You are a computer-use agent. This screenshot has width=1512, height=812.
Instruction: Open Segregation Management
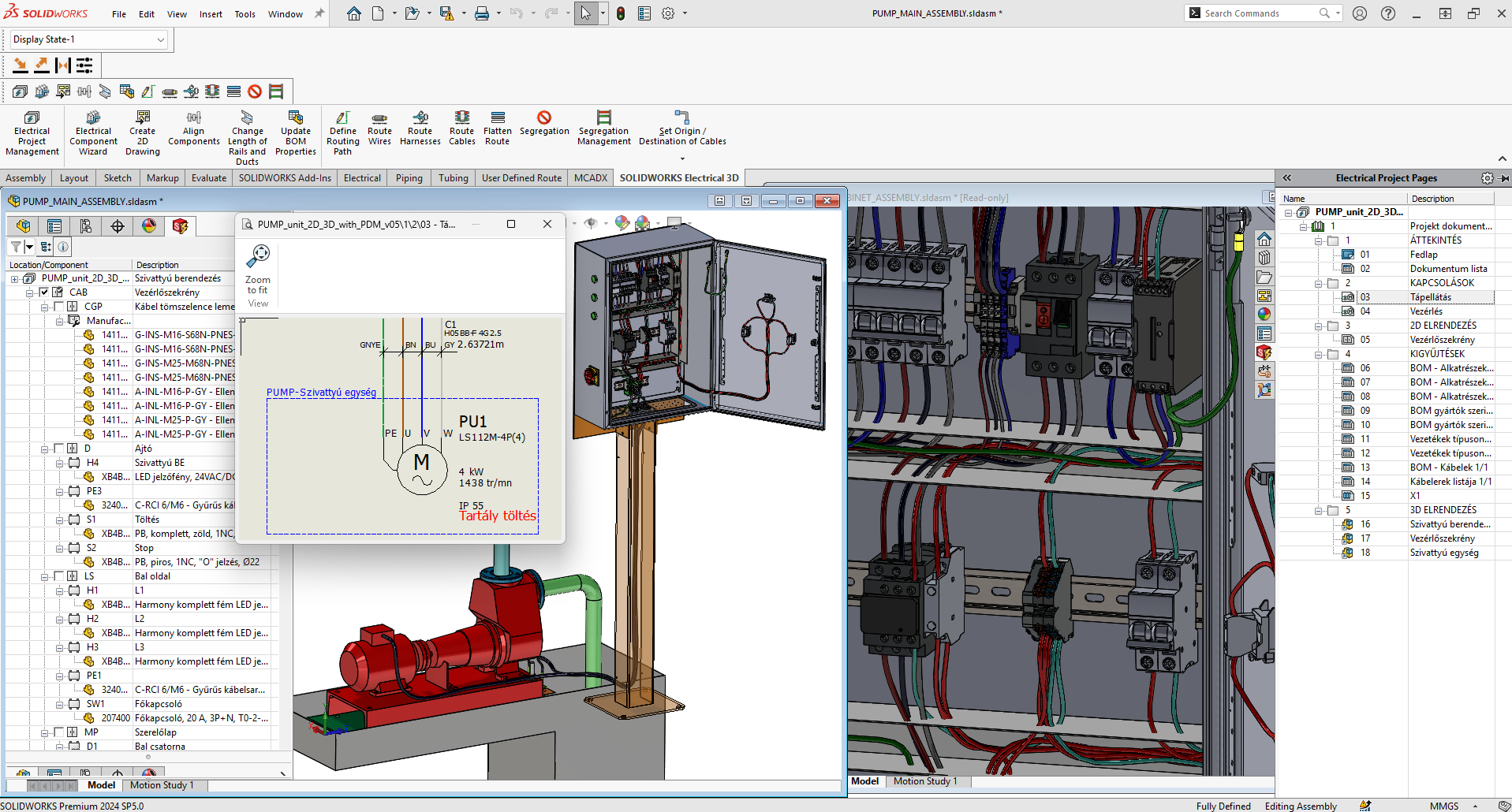point(603,128)
